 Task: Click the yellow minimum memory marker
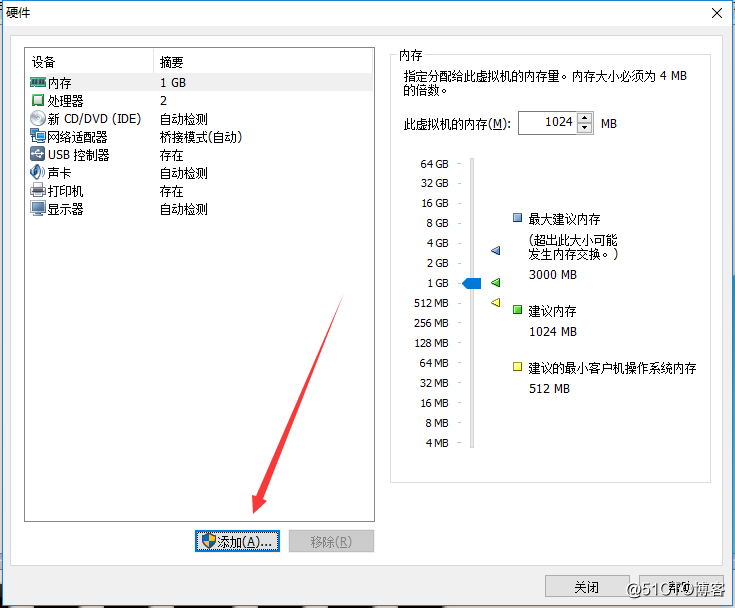[x=495, y=302]
